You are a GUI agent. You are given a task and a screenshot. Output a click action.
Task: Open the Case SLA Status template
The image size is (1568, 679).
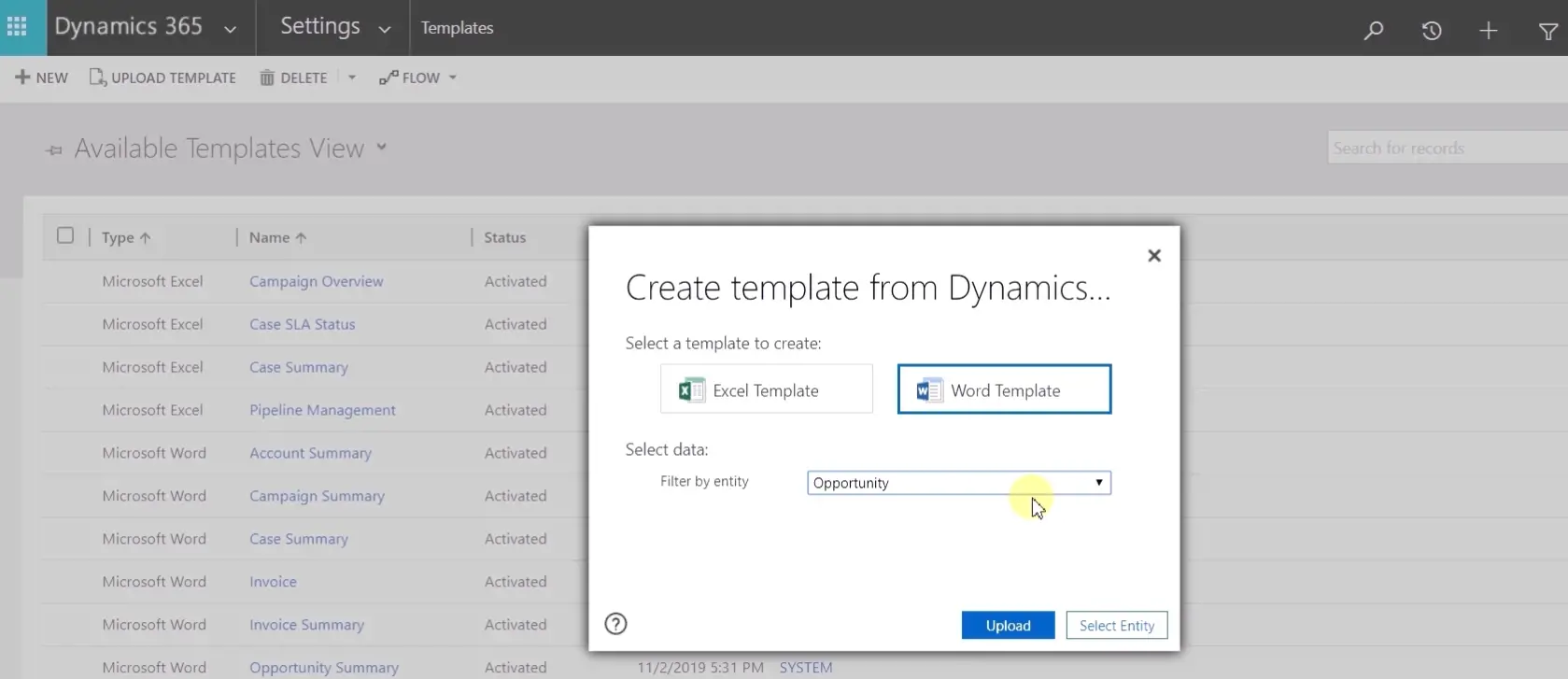302,324
